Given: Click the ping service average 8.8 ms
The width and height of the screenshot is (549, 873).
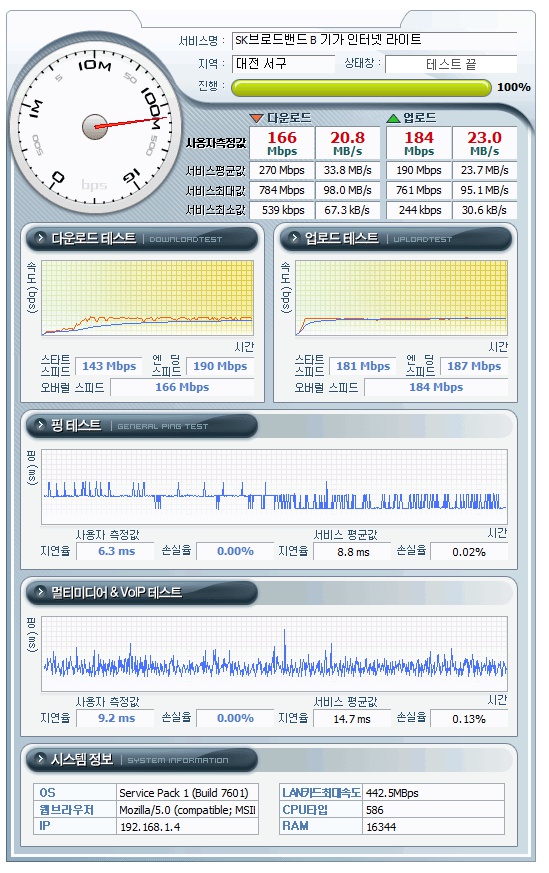Looking at the screenshot, I should pos(353,552).
